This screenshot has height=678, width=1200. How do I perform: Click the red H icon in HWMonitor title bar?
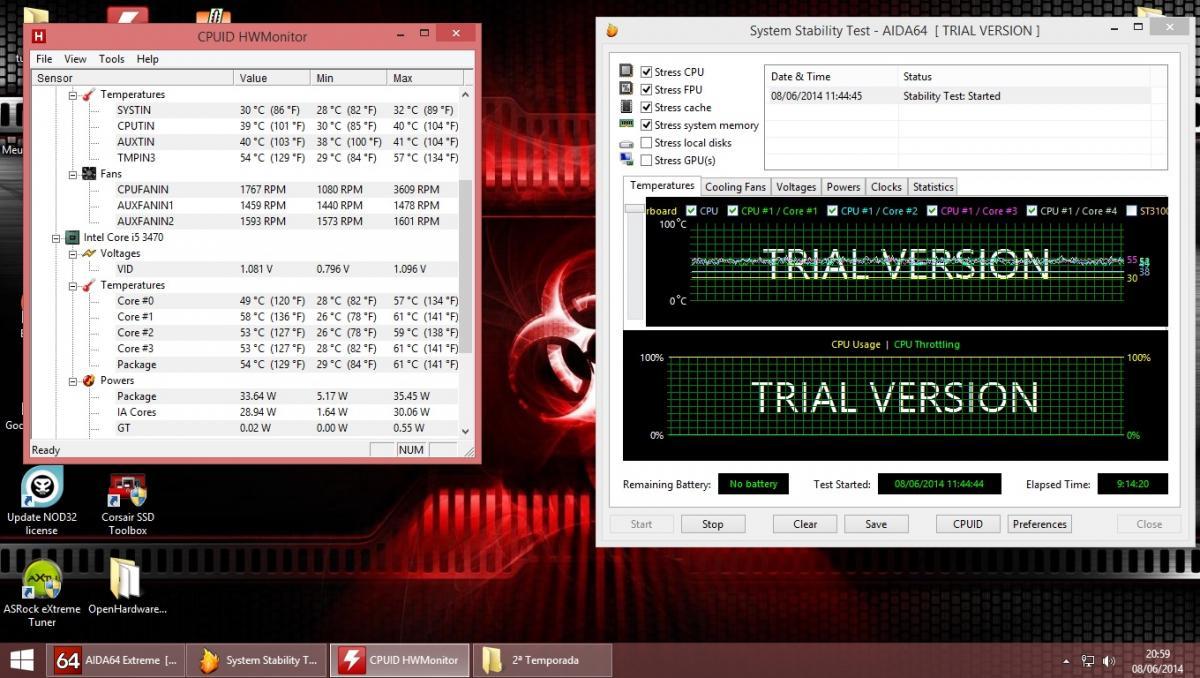tap(39, 36)
